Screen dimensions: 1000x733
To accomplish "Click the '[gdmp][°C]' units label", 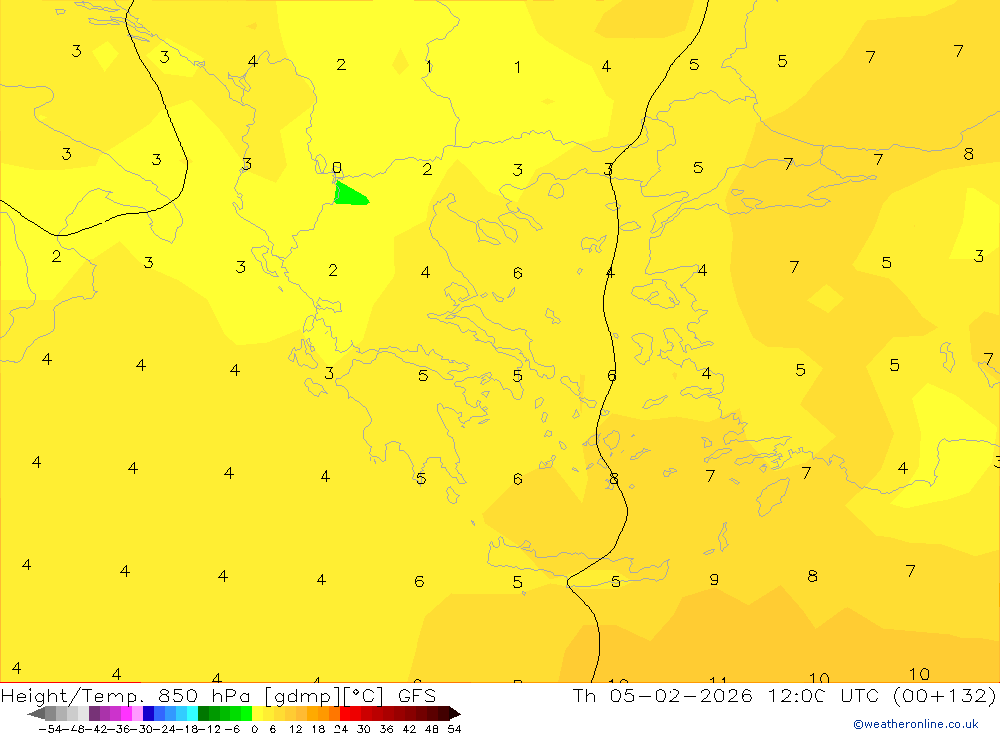I will click(324, 696).
